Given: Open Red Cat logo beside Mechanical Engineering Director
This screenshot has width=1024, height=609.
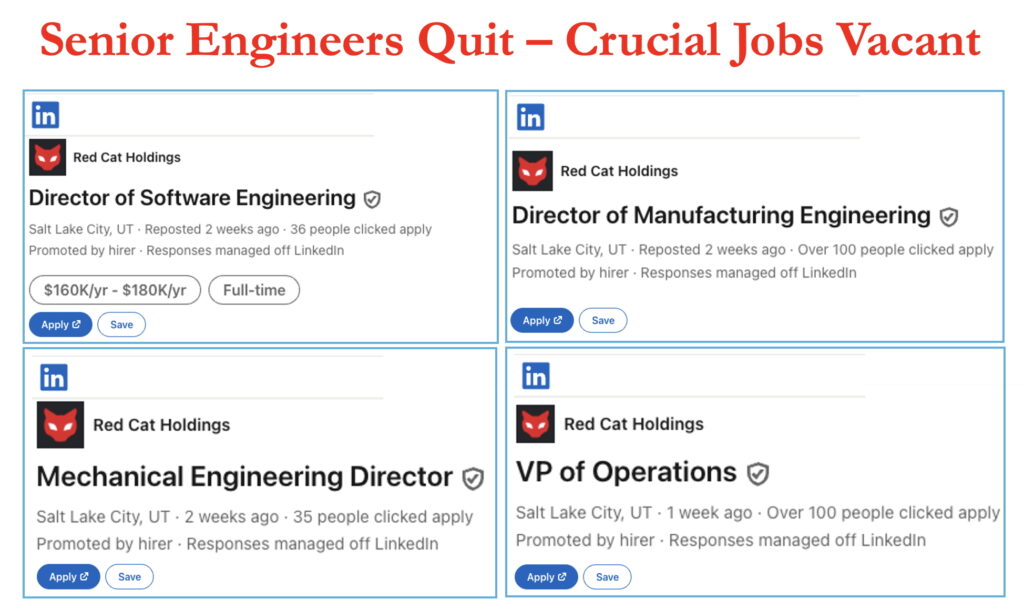Looking at the screenshot, I should coord(60,424).
